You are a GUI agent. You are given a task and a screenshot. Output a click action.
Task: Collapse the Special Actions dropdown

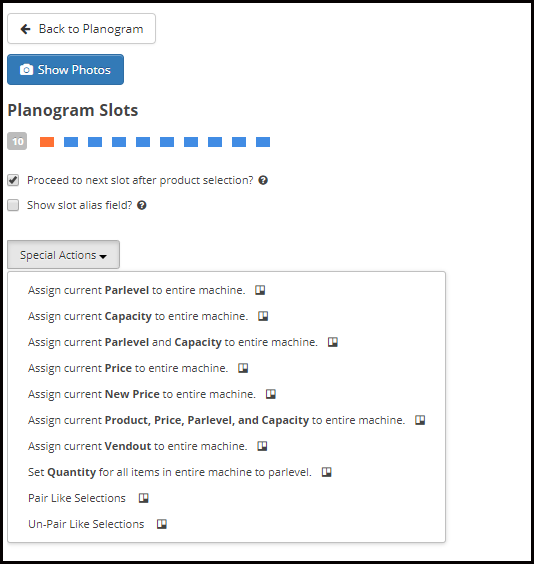pyautogui.click(x=63, y=255)
